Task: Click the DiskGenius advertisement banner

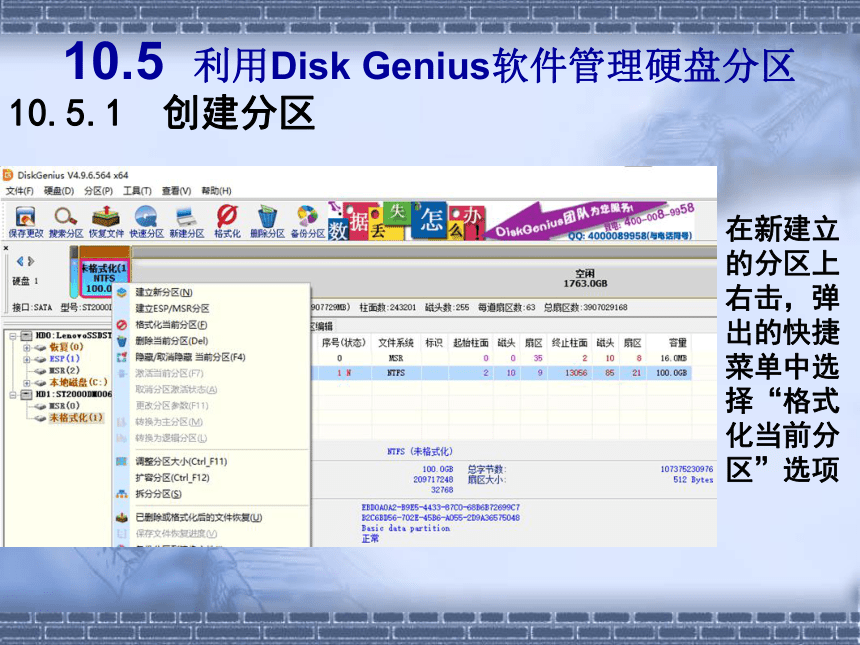Action: pyautogui.click(x=512, y=221)
